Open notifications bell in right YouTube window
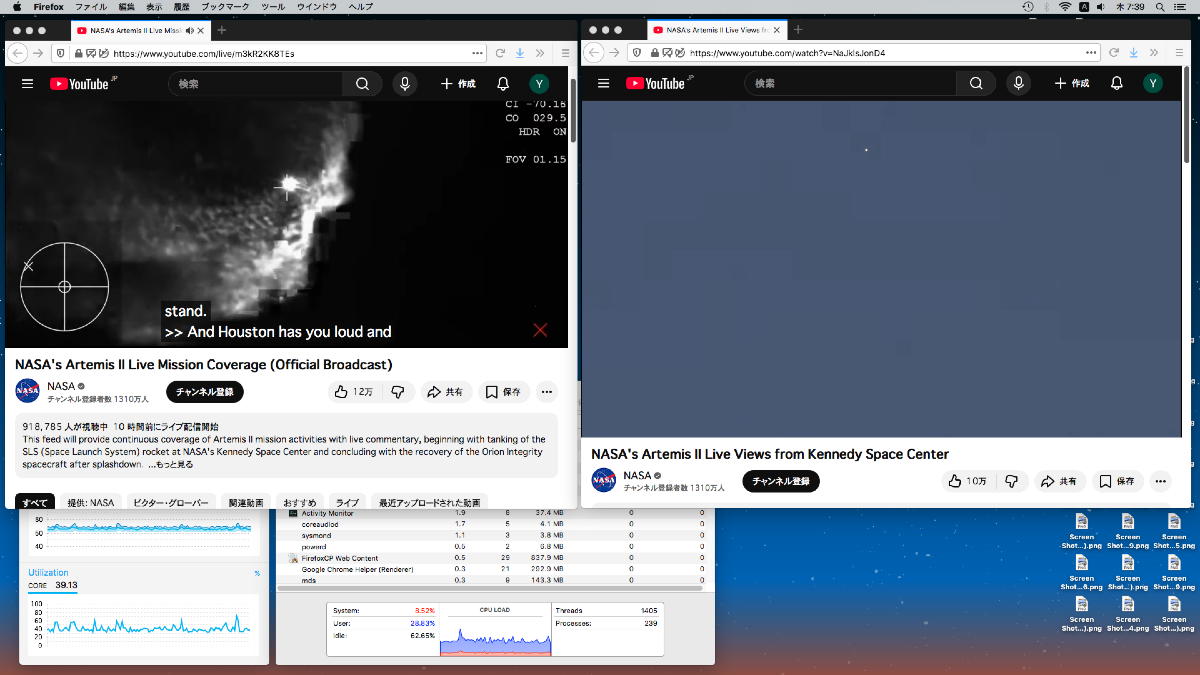This screenshot has width=1200, height=675. [1117, 84]
